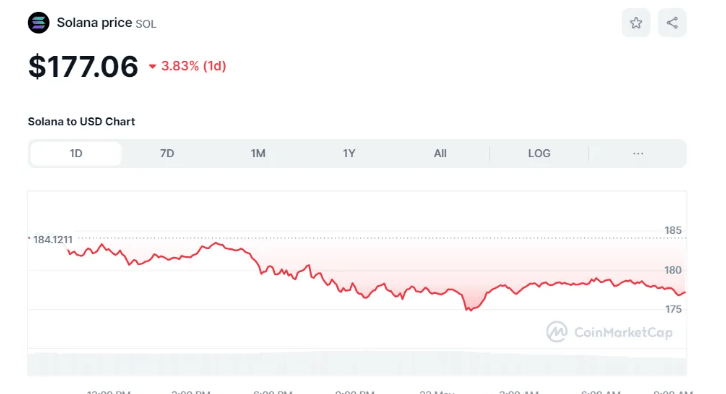Screen dimensions: 726x394
Task: Click the $177.06 current price value
Action: [83, 66]
